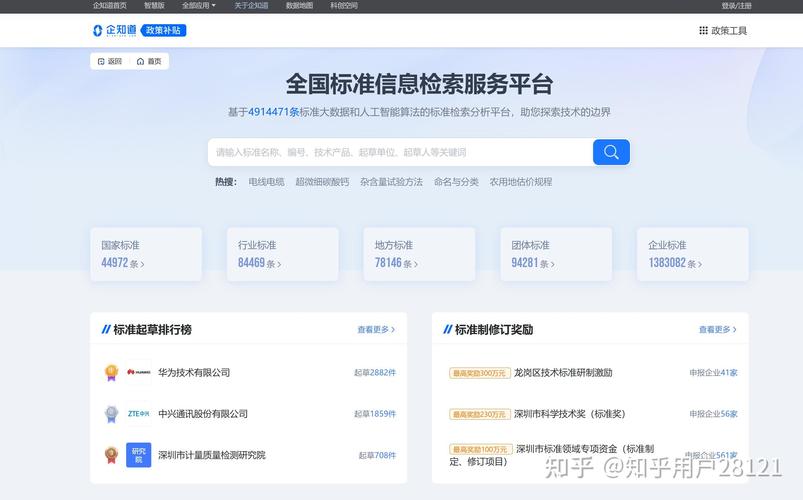This screenshot has width=803, height=500.
Task: Click 查看更多 in 标准起草排行榜
Action: [376, 329]
